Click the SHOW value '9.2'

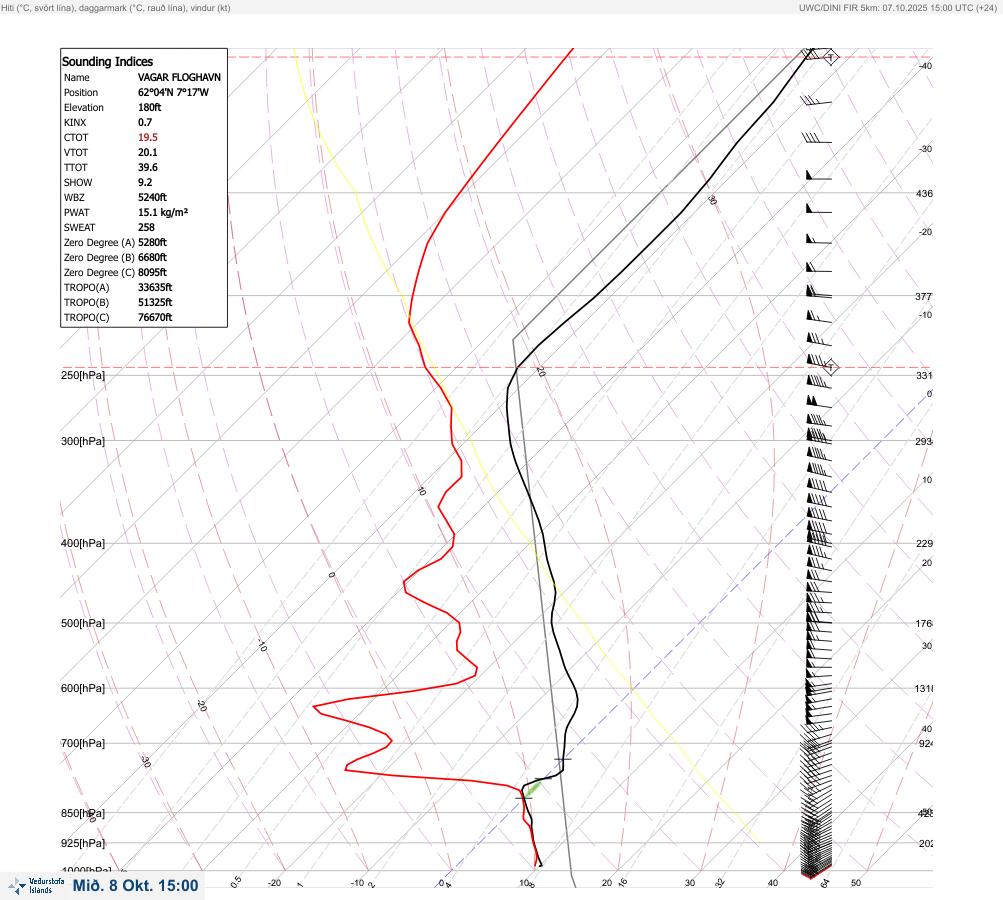pyautogui.click(x=145, y=182)
